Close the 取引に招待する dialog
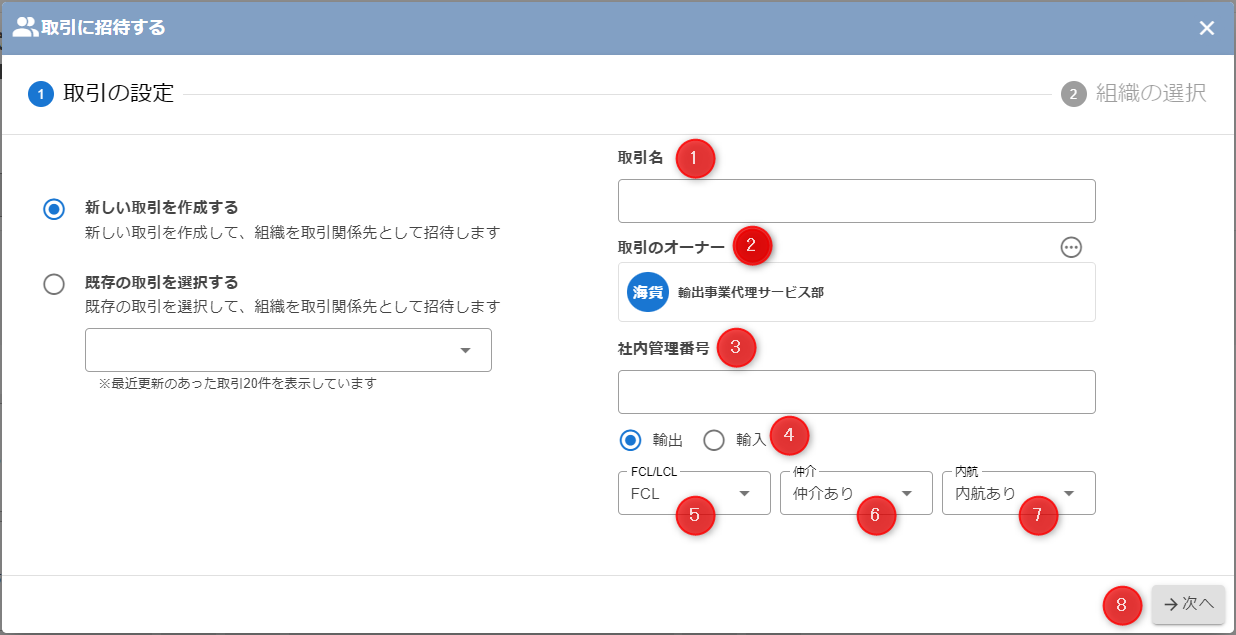This screenshot has width=1236, height=635. click(x=1207, y=28)
